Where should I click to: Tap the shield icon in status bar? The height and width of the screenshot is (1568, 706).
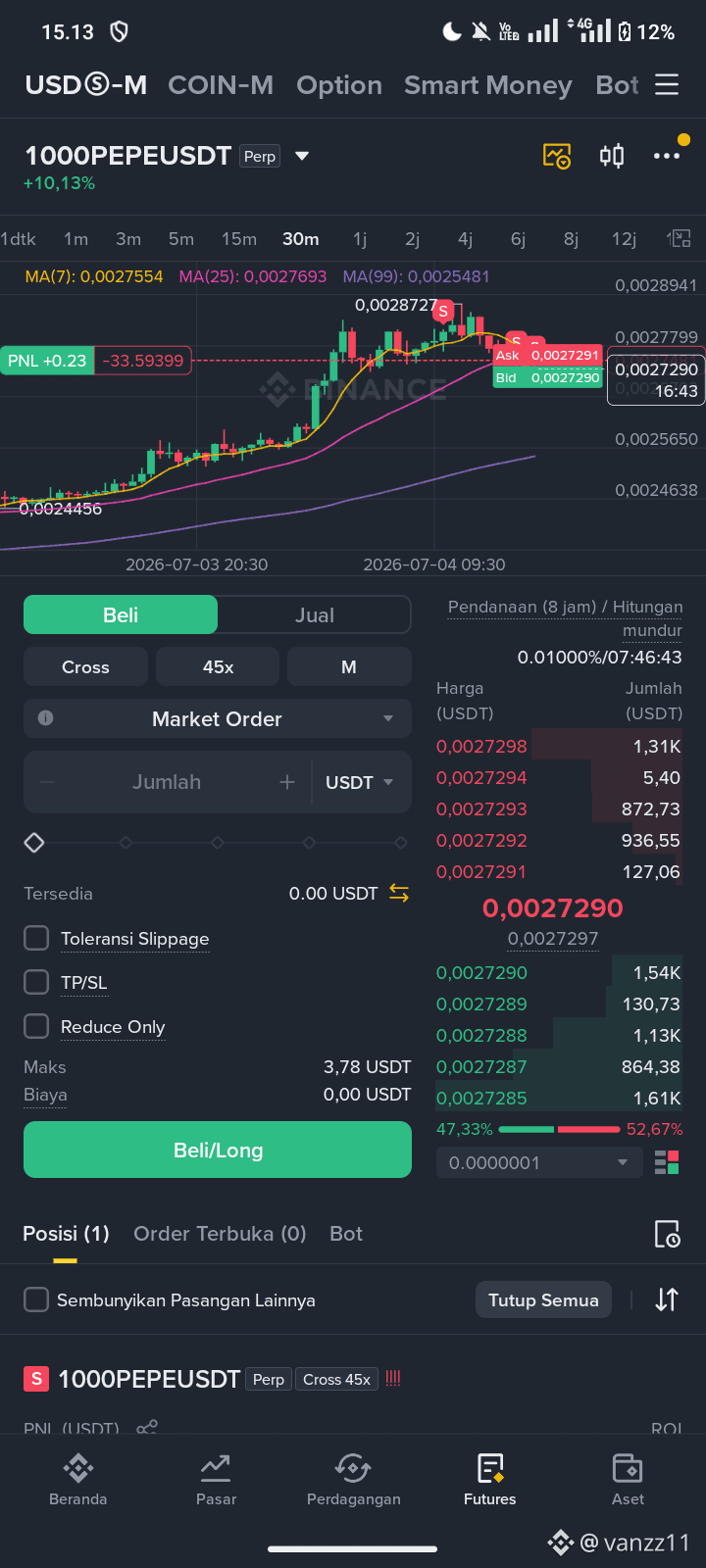click(x=119, y=32)
